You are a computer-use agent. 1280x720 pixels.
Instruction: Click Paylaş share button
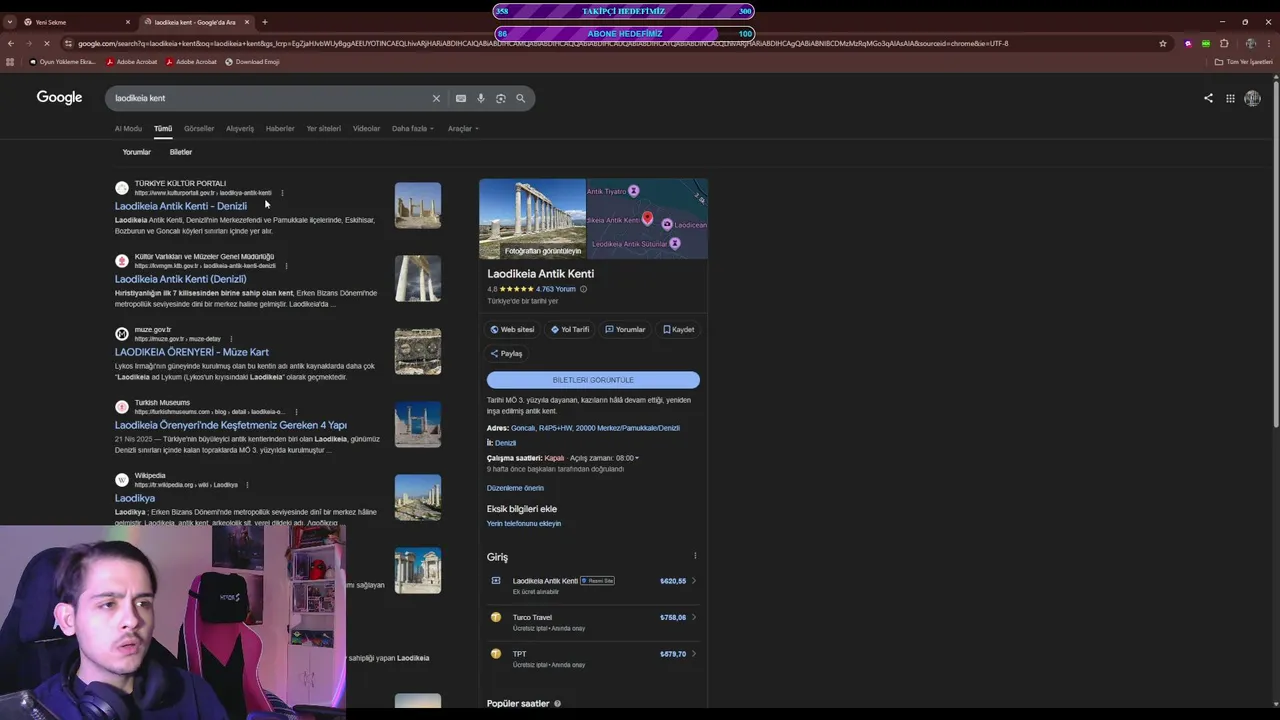(x=506, y=353)
